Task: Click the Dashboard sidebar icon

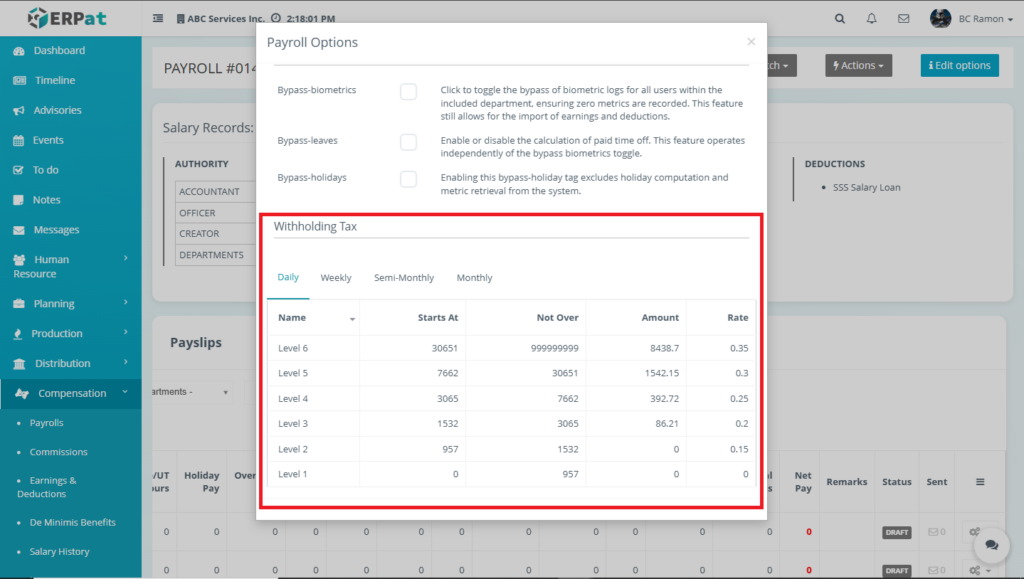Action: point(19,51)
